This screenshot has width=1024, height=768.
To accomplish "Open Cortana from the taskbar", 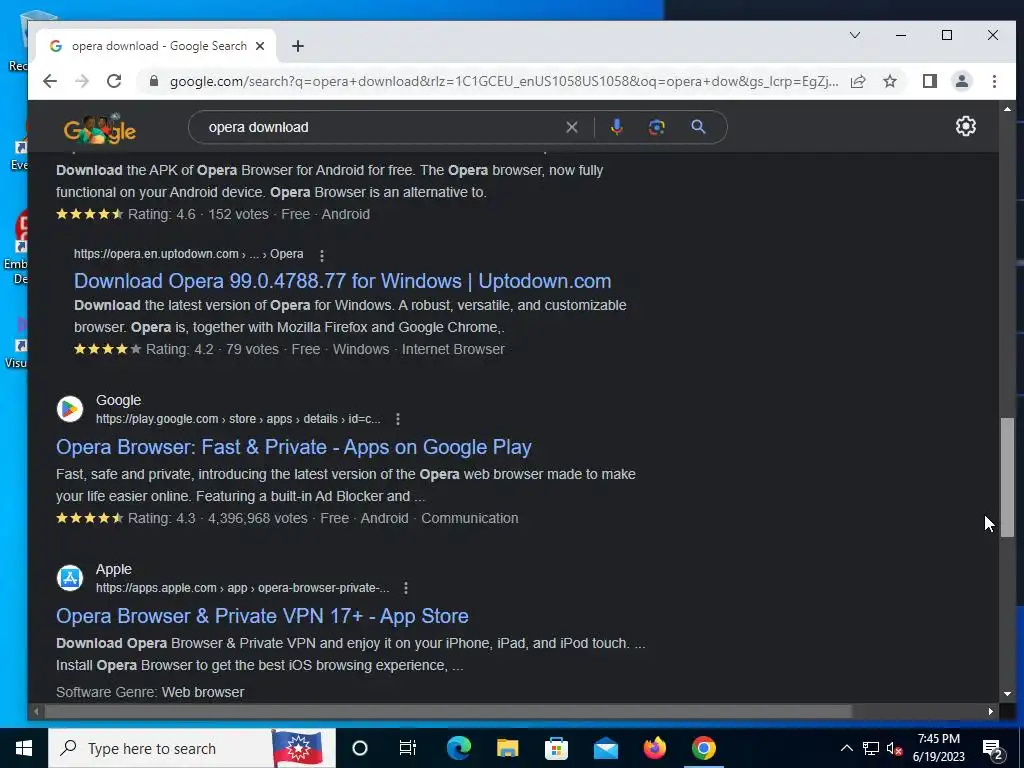I will click(x=360, y=748).
